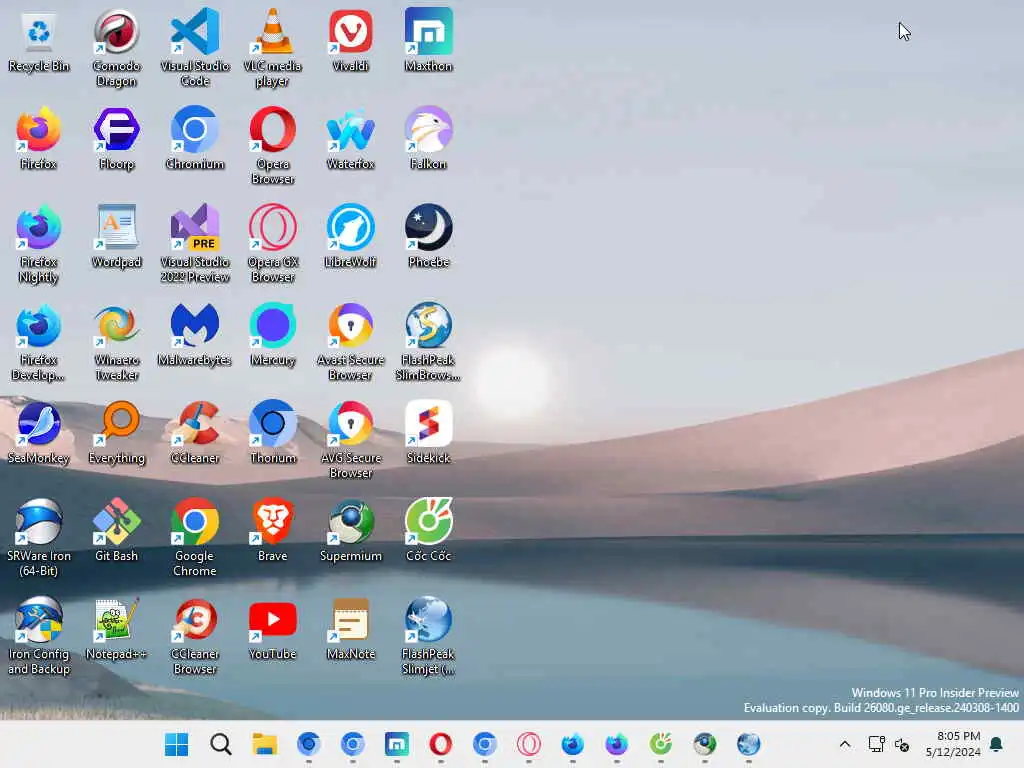The width and height of the screenshot is (1024, 768).
Task: Select the Waterfox desktop shortcut
Action: coord(351,139)
